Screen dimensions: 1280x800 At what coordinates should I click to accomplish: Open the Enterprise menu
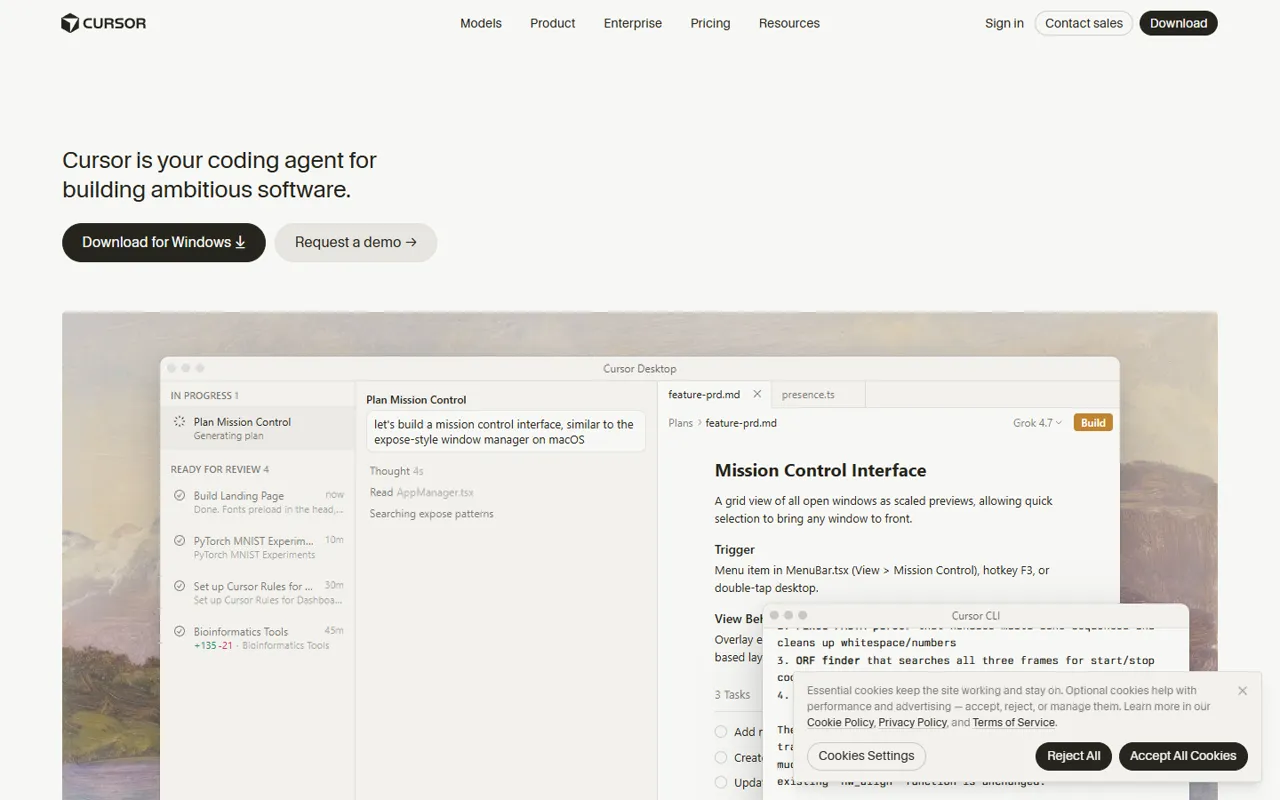point(633,23)
